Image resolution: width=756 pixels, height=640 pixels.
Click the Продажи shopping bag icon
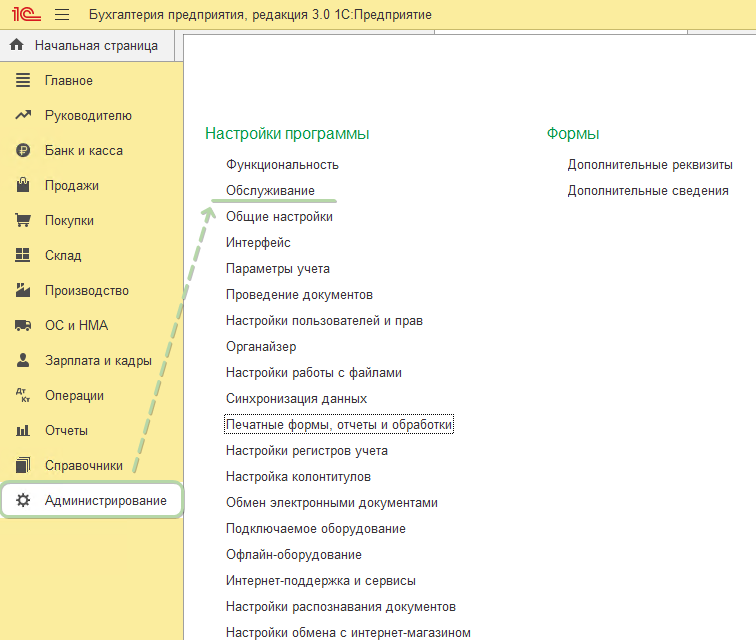(23, 185)
